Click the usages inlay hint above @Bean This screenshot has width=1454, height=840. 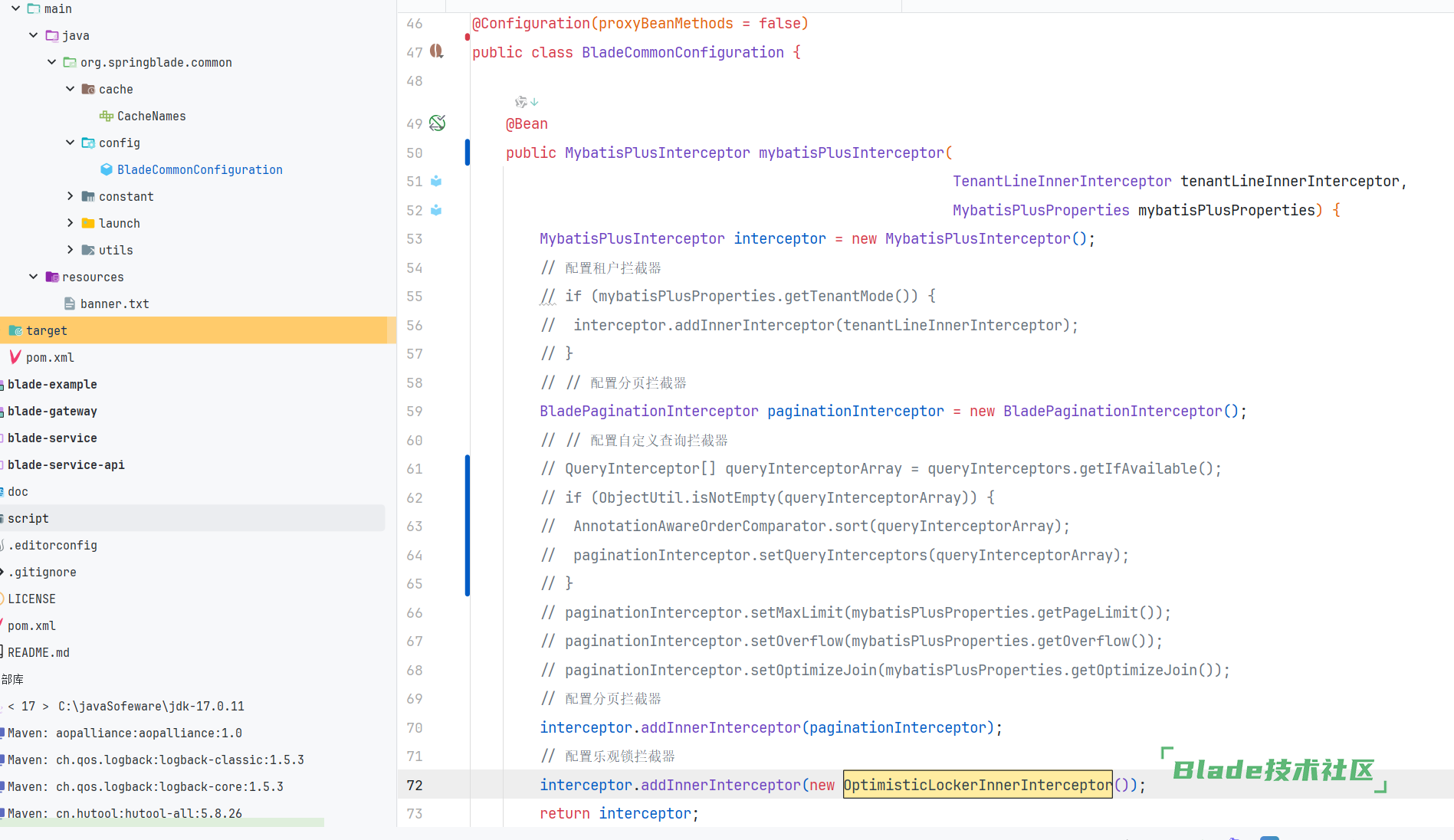click(x=527, y=101)
